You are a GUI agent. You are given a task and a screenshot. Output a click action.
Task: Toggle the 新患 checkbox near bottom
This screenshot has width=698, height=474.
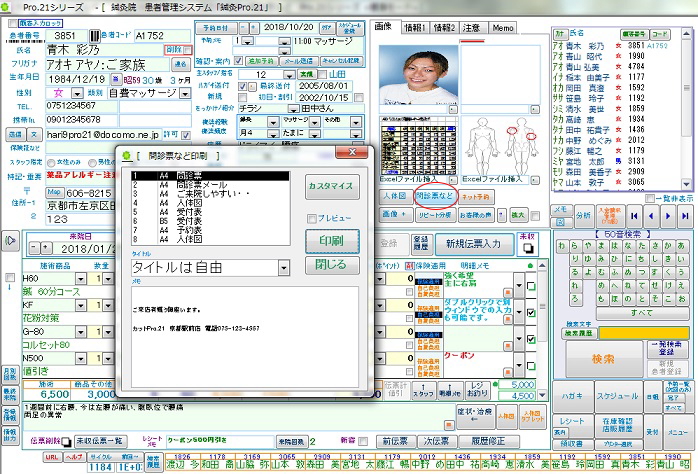[363, 442]
